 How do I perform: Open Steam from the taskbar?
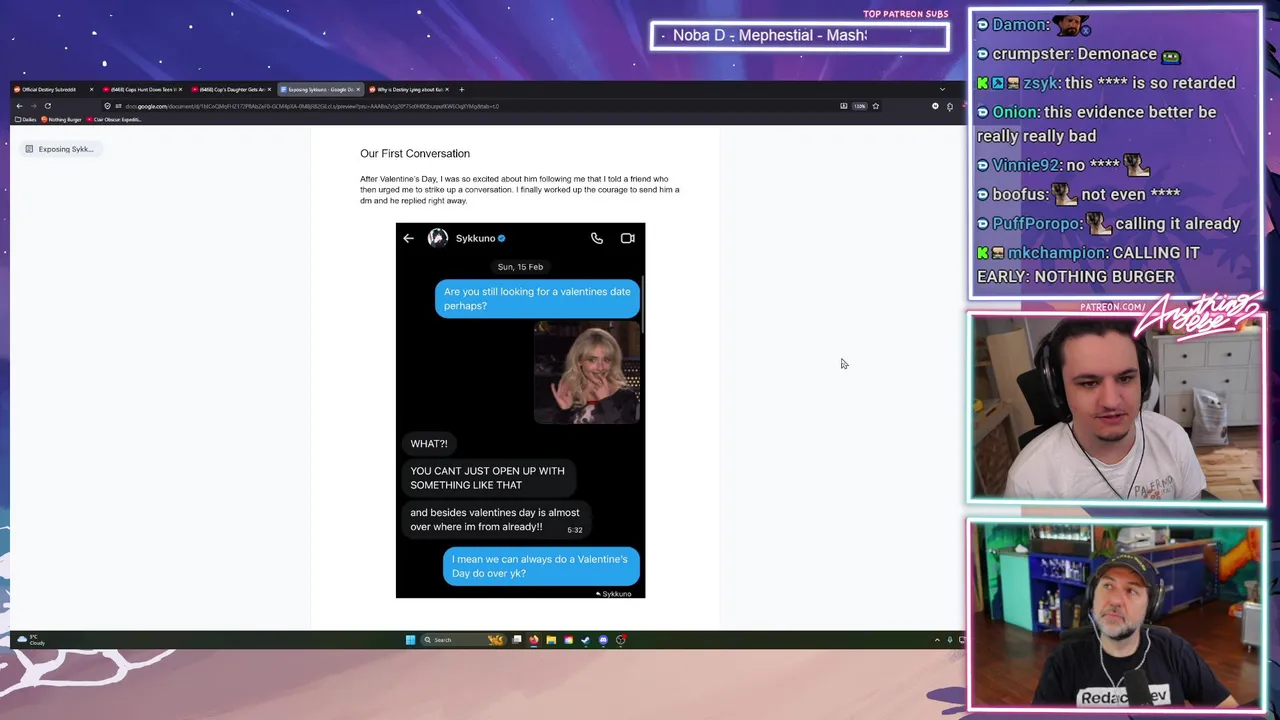pos(586,640)
